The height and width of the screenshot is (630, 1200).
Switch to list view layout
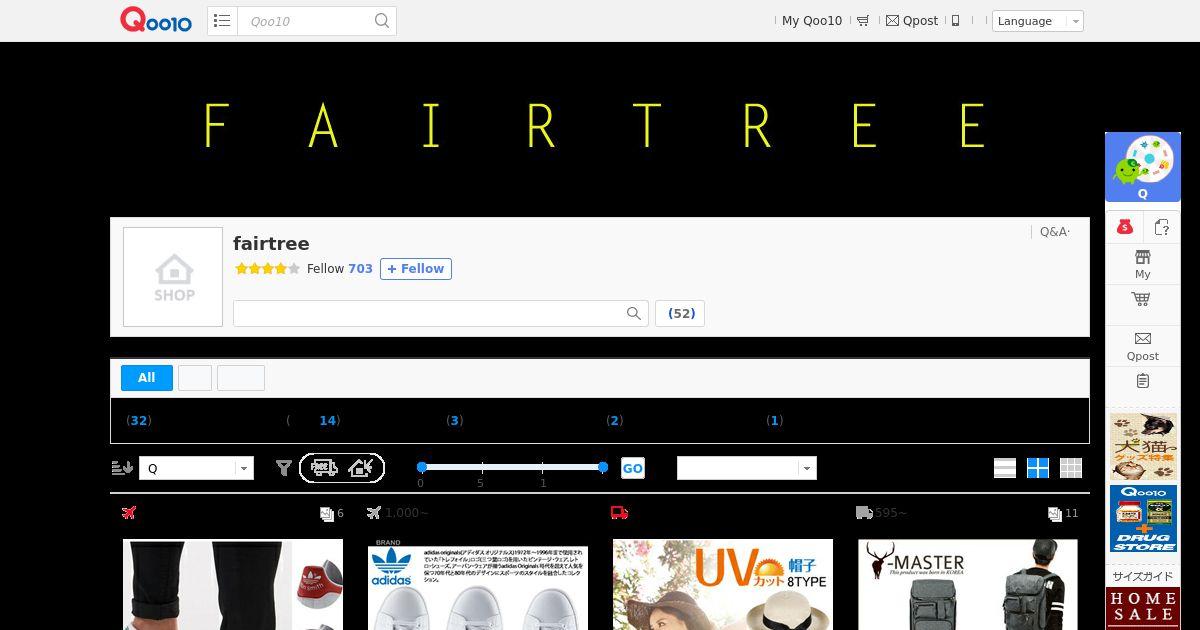(1005, 468)
